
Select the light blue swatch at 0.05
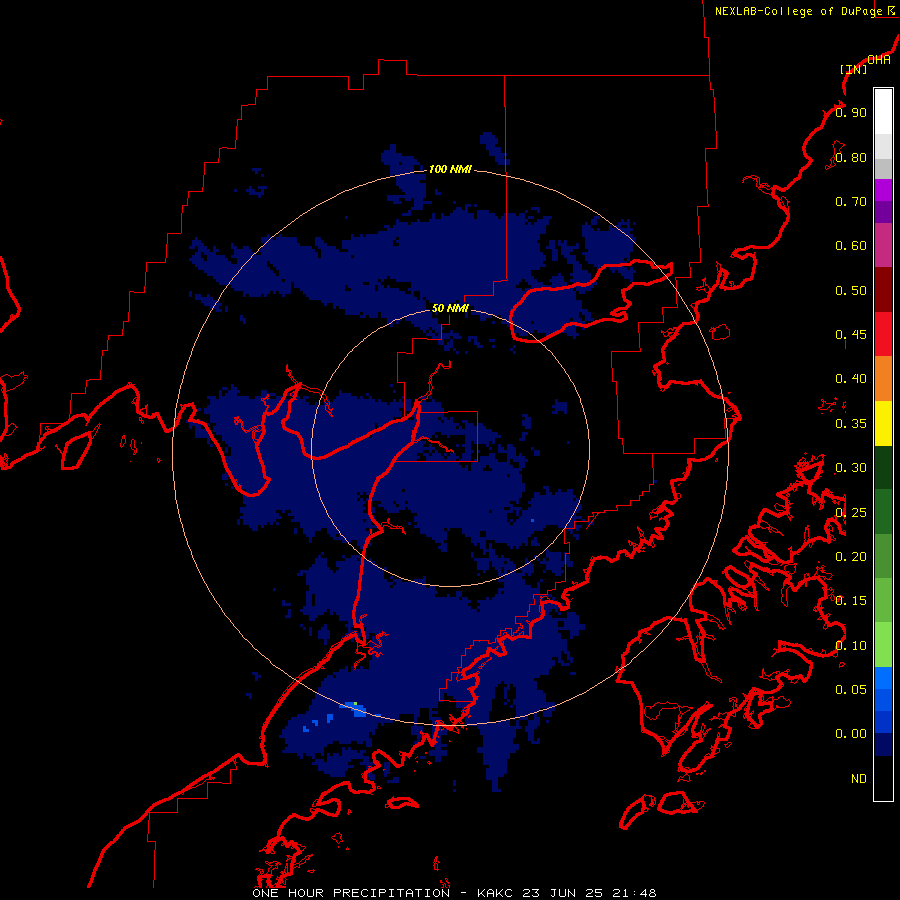tap(883, 678)
